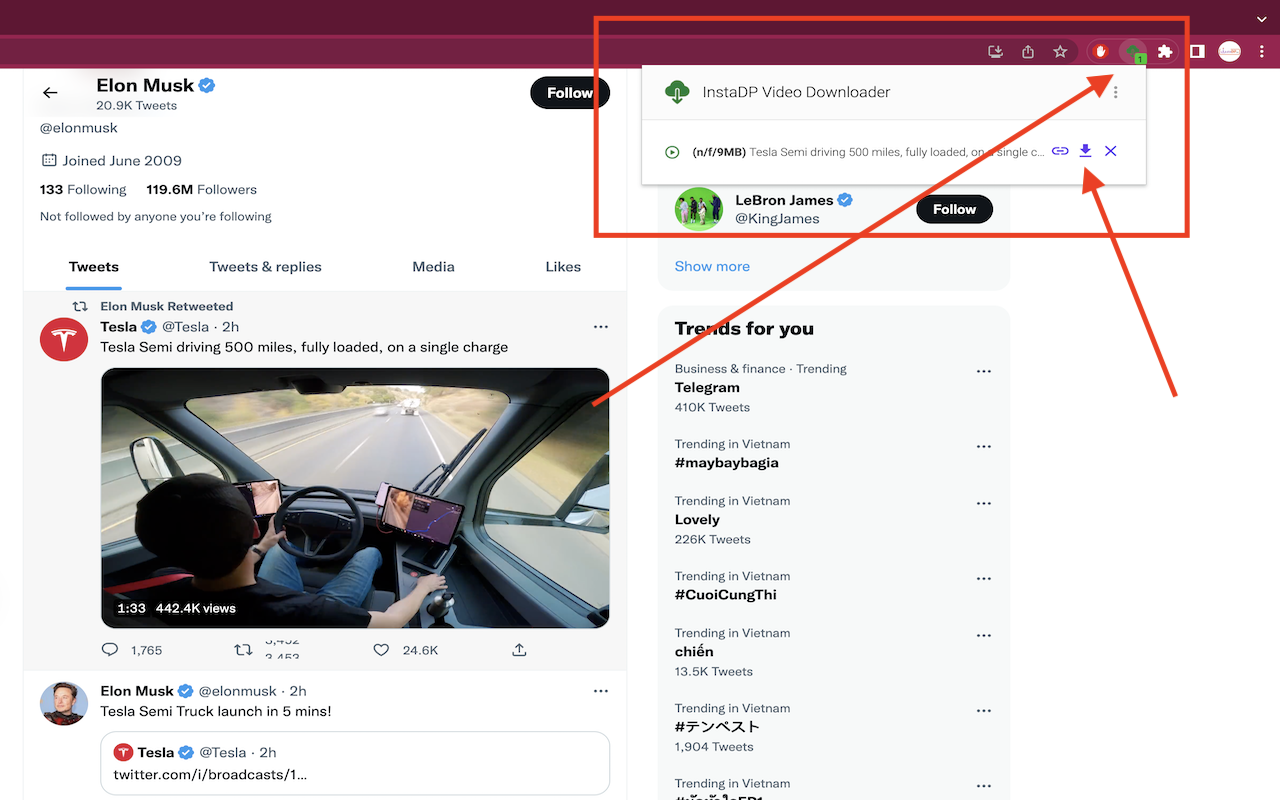Download the Tesla Semi video
Image resolution: width=1280 pixels, height=800 pixels.
click(x=1085, y=151)
